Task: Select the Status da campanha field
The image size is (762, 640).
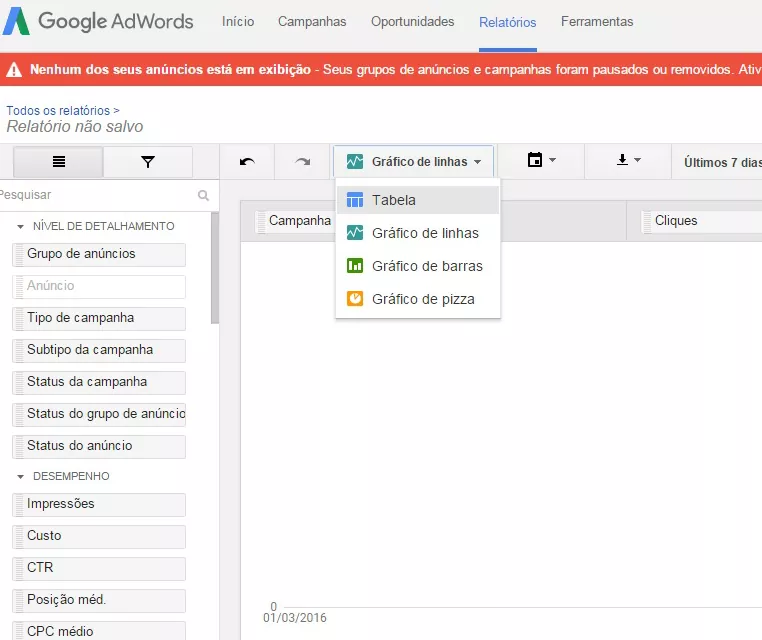Action: click(99, 382)
